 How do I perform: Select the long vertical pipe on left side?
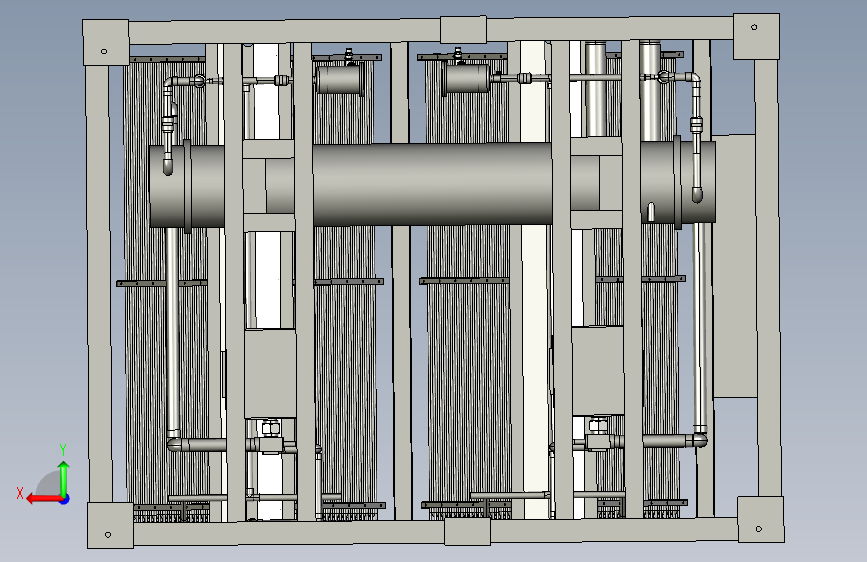[x=173, y=332]
